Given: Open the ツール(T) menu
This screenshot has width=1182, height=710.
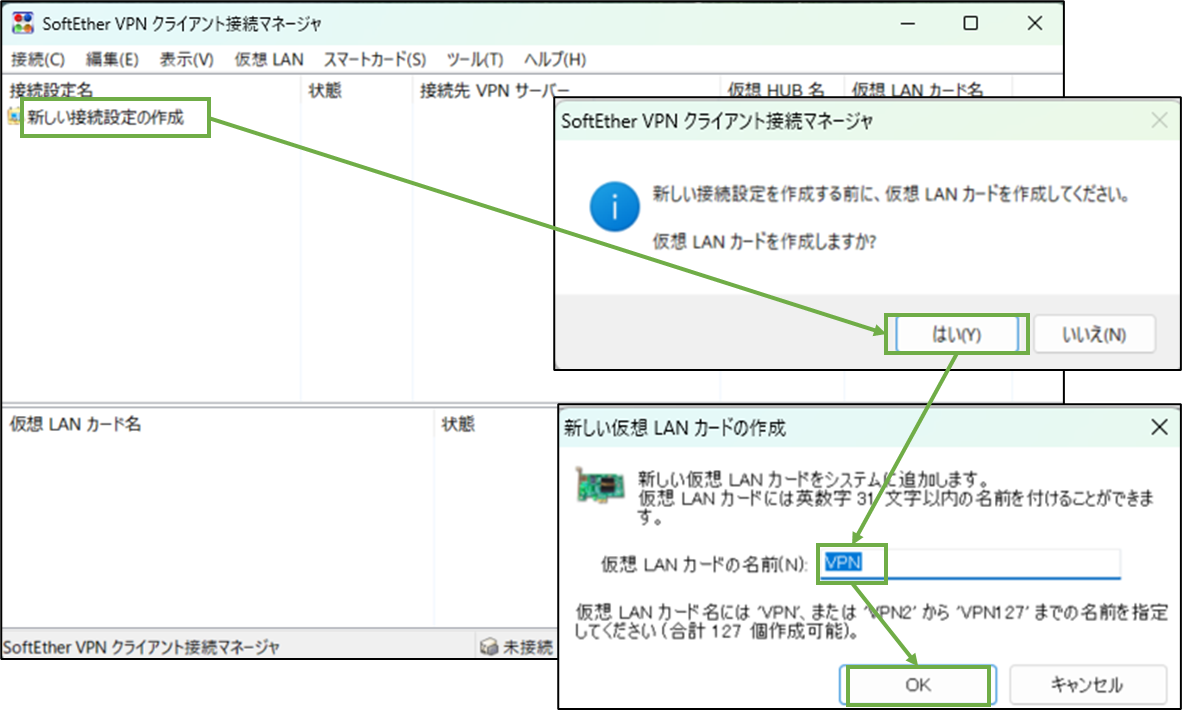Looking at the screenshot, I should coord(474,60).
